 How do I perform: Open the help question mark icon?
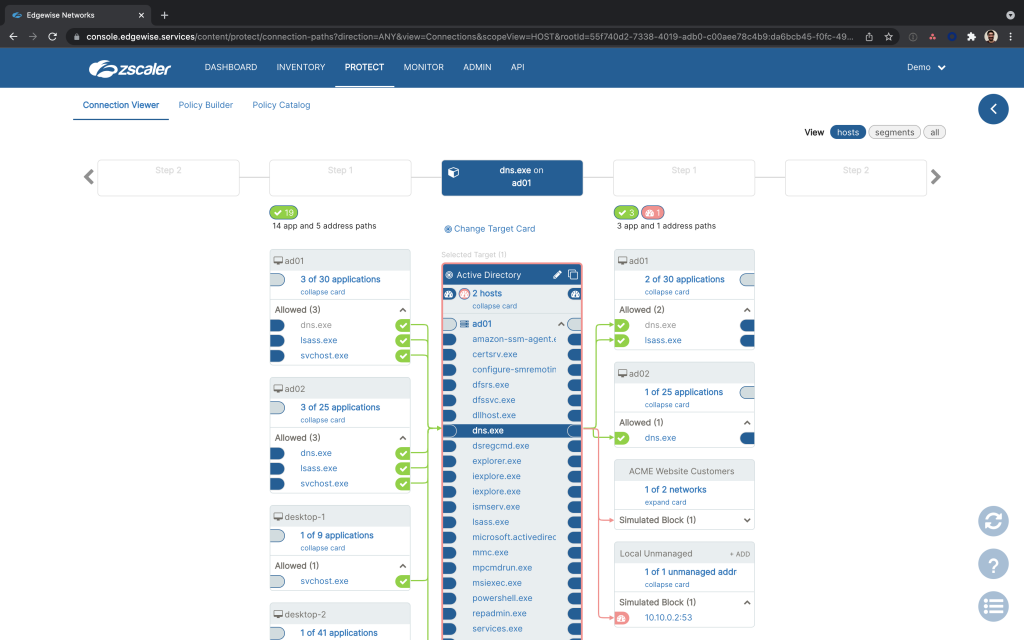tap(993, 564)
